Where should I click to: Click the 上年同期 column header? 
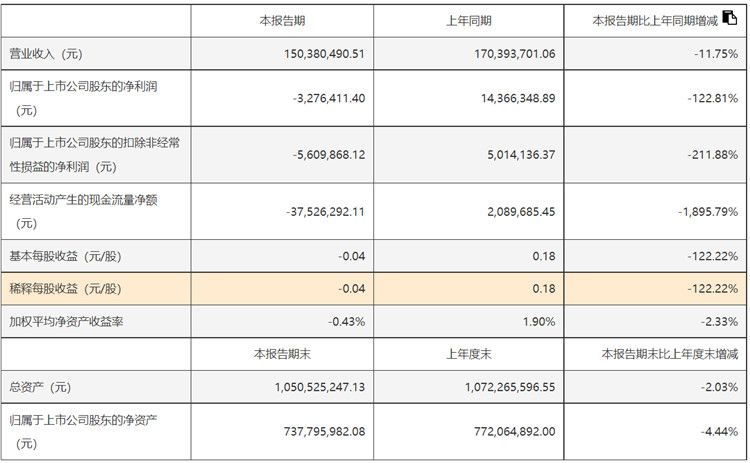point(468,20)
